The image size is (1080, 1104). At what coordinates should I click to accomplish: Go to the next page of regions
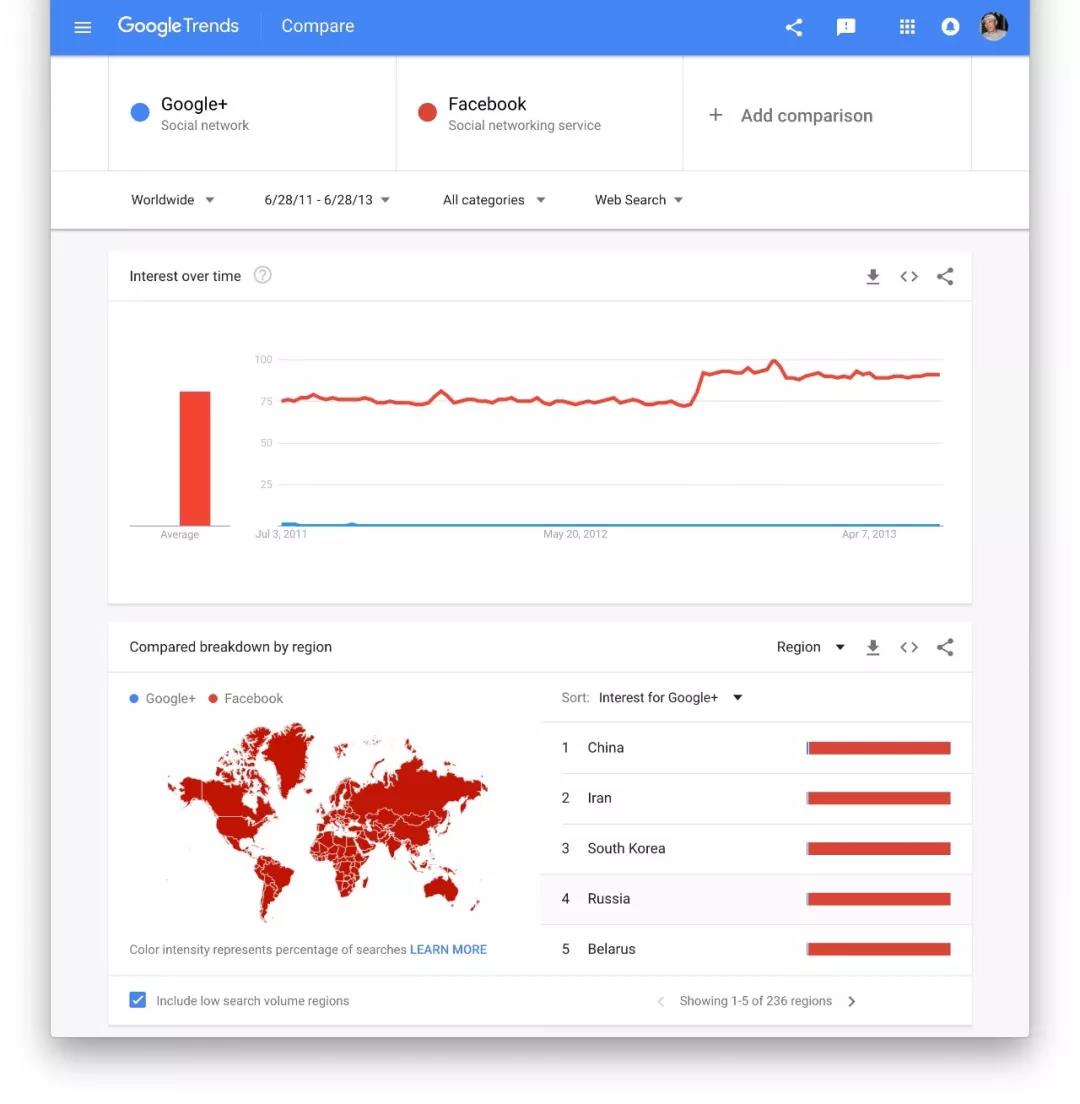(852, 1001)
